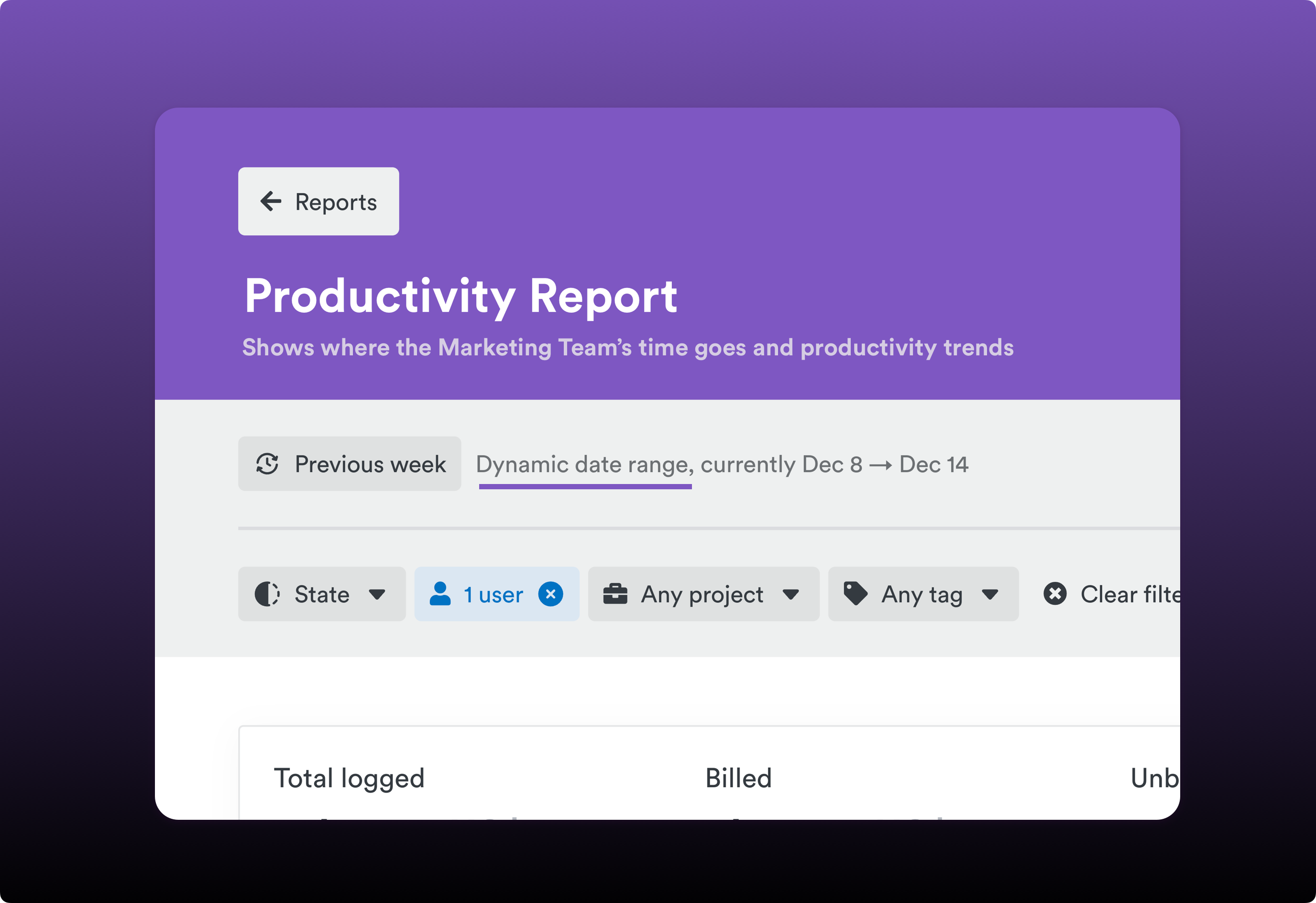This screenshot has width=1316, height=903.
Task: Switch to the Previous week view
Action: 350,464
